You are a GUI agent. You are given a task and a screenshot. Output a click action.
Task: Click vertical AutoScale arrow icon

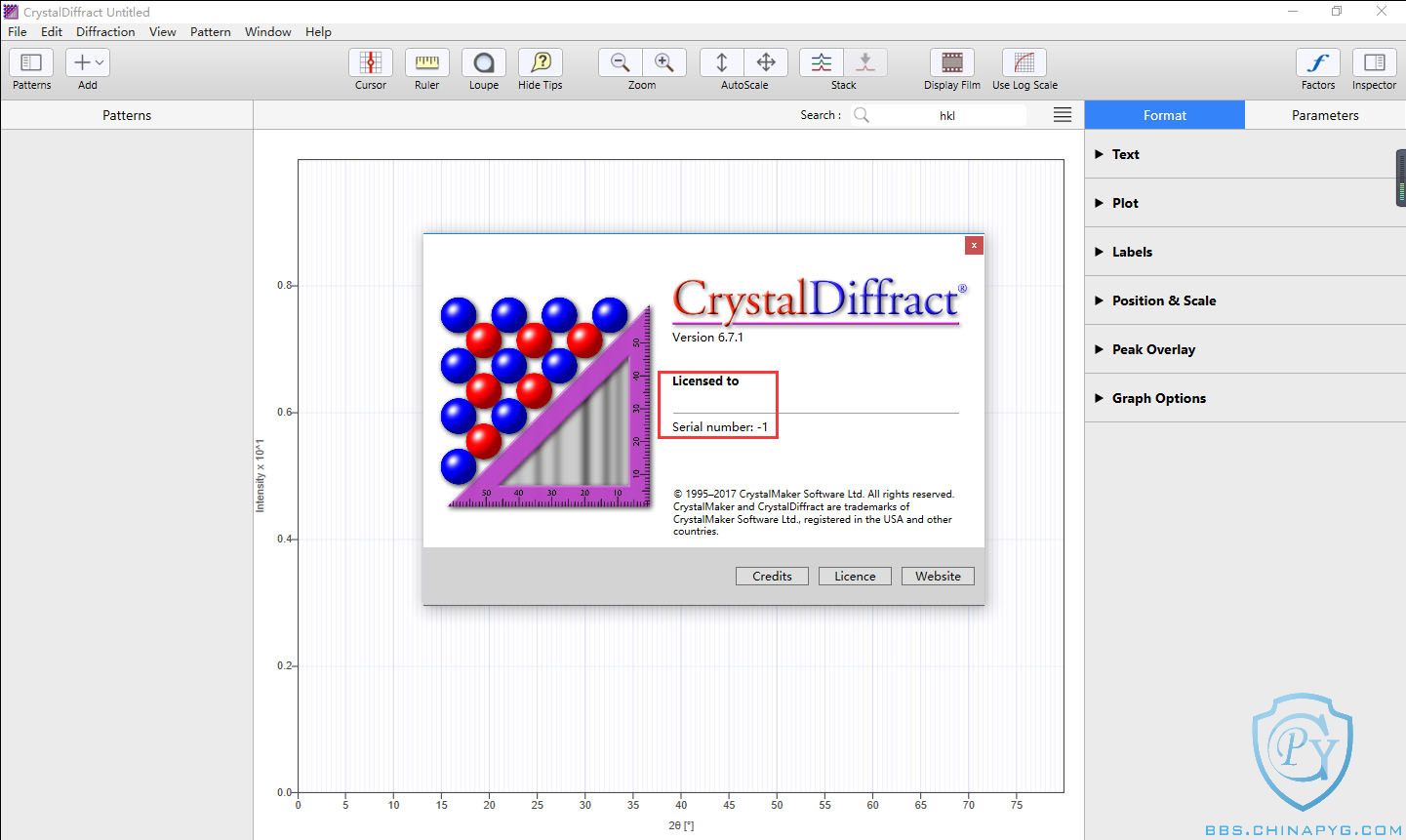click(x=722, y=62)
